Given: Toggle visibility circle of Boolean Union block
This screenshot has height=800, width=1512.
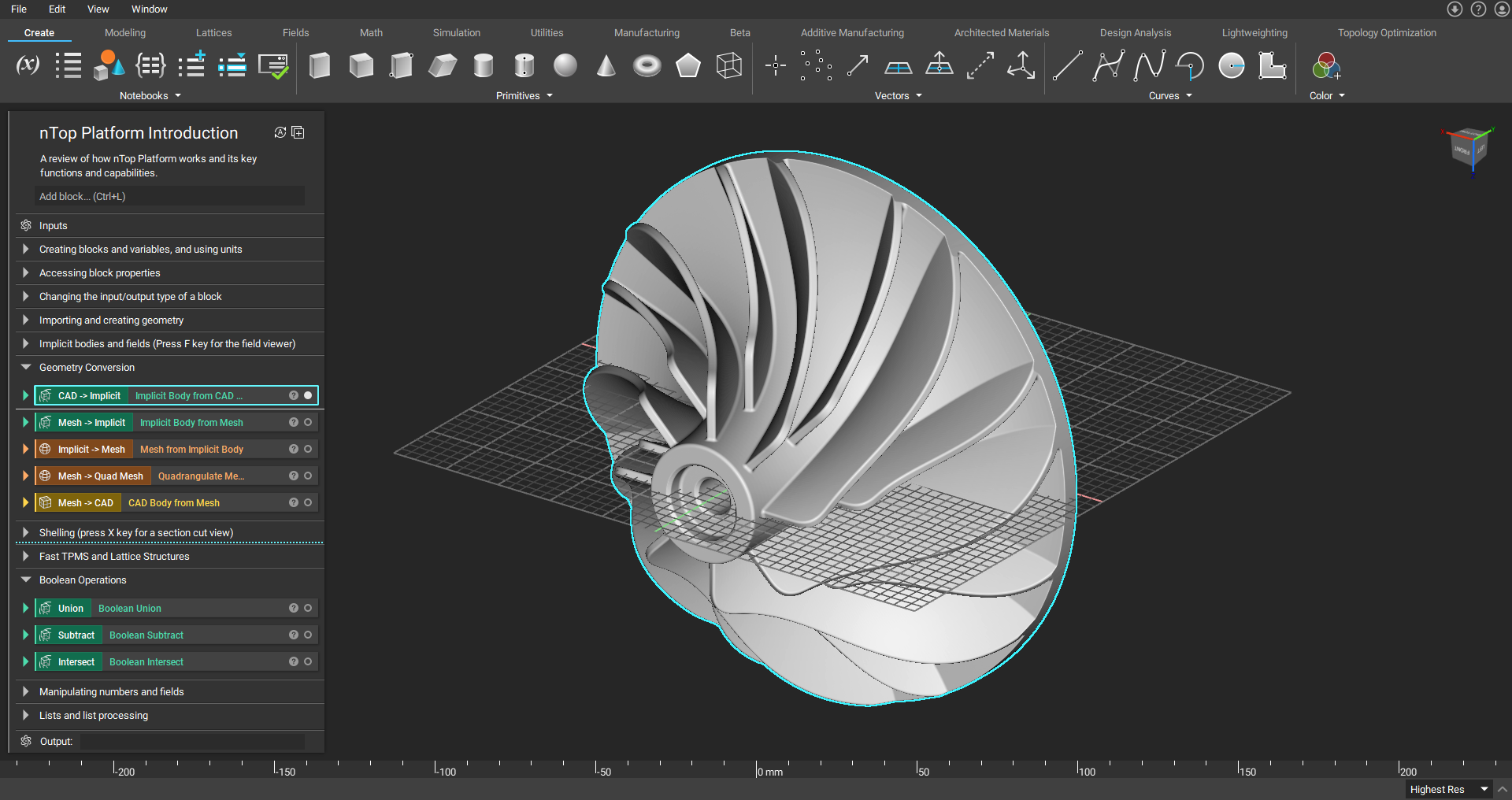Looking at the screenshot, I should point(308,609).
